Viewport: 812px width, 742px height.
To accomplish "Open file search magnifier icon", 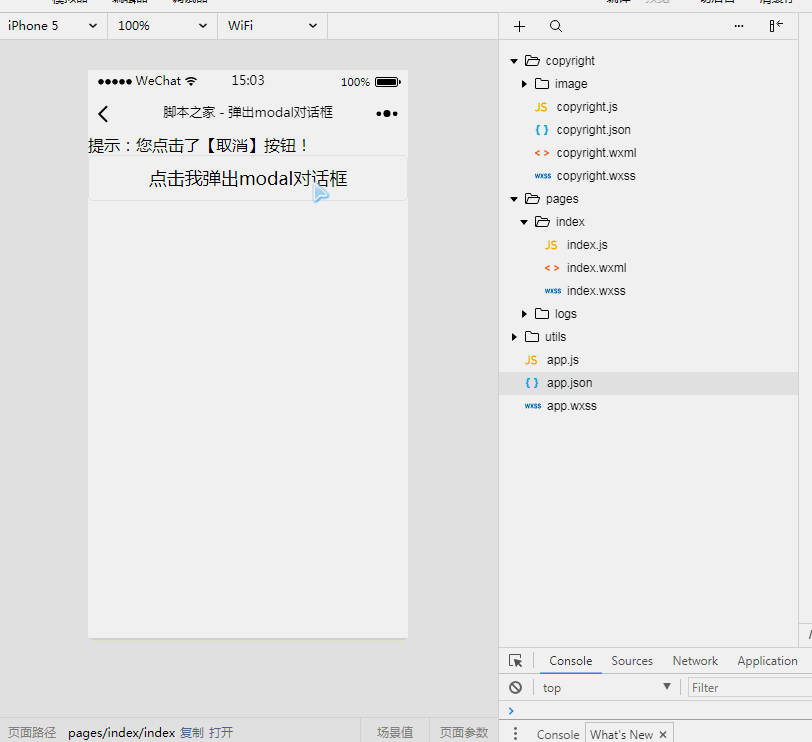I will pyautogui.click(x=556, y=26).
